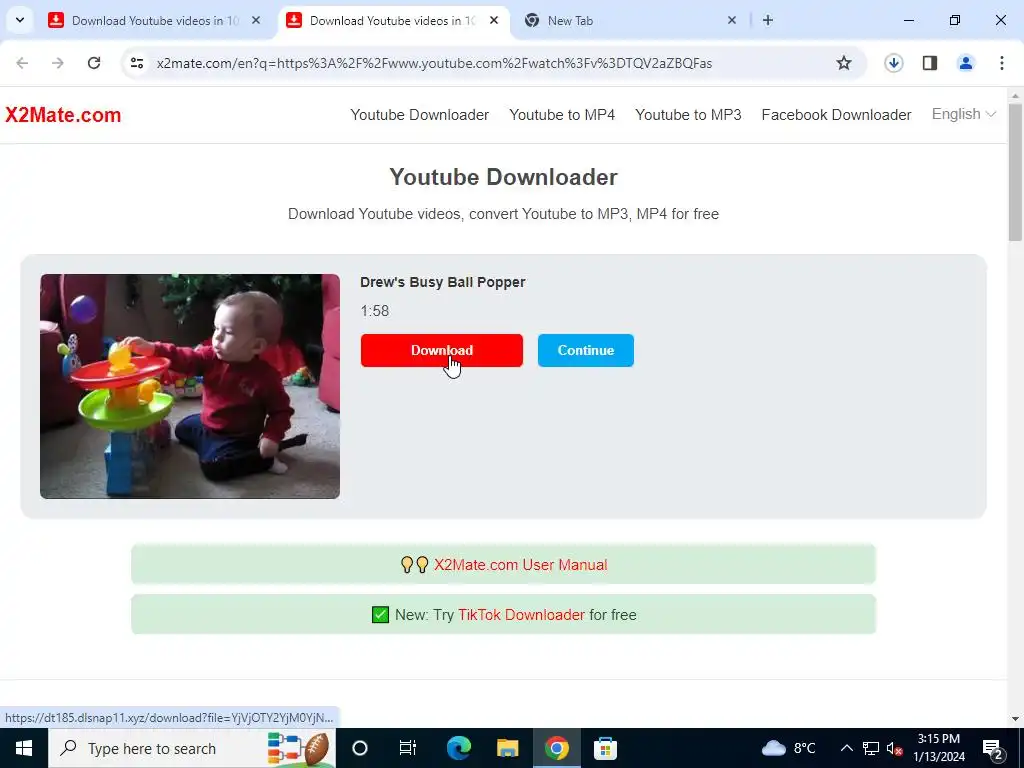Open a new browser tab with plus
The width and height of the screenshot is (1024, 768).
click(x=768, y=20)
